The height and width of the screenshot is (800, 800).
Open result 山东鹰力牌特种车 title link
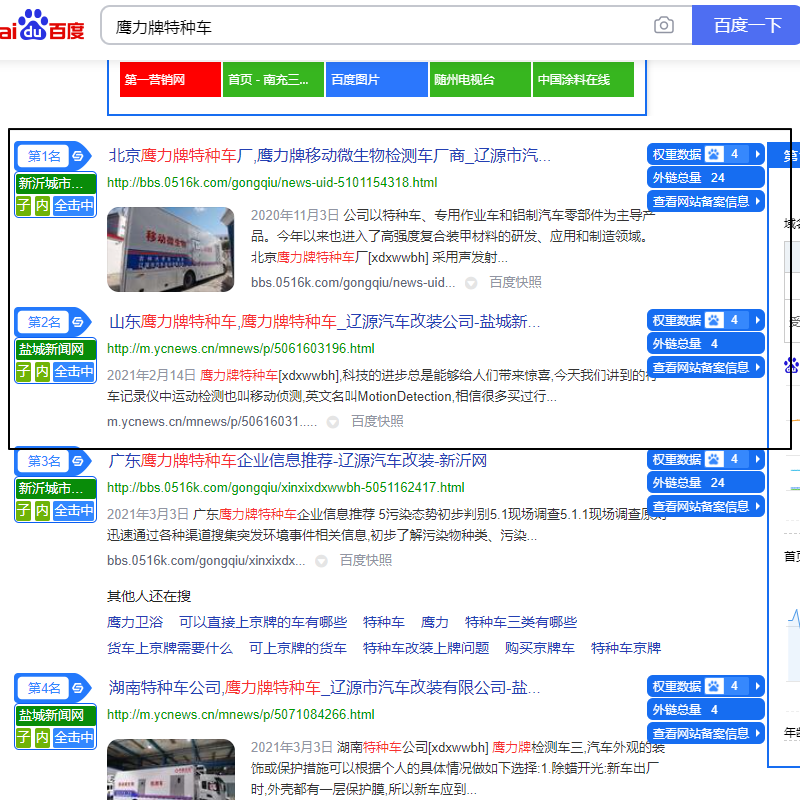pyautogui.click(x=324, y=322)
